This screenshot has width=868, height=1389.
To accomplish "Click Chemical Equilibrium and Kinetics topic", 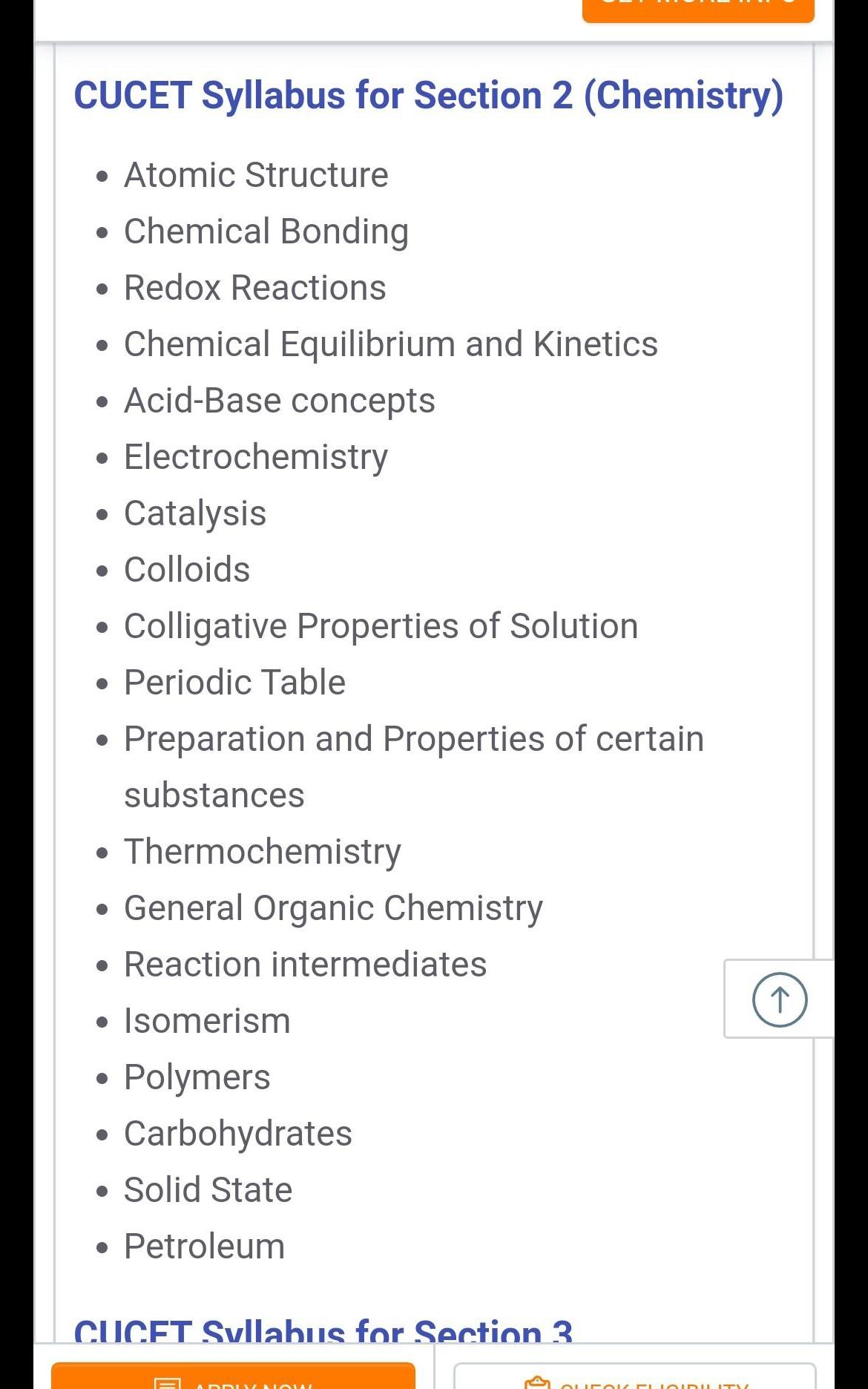I will [391, 344].
